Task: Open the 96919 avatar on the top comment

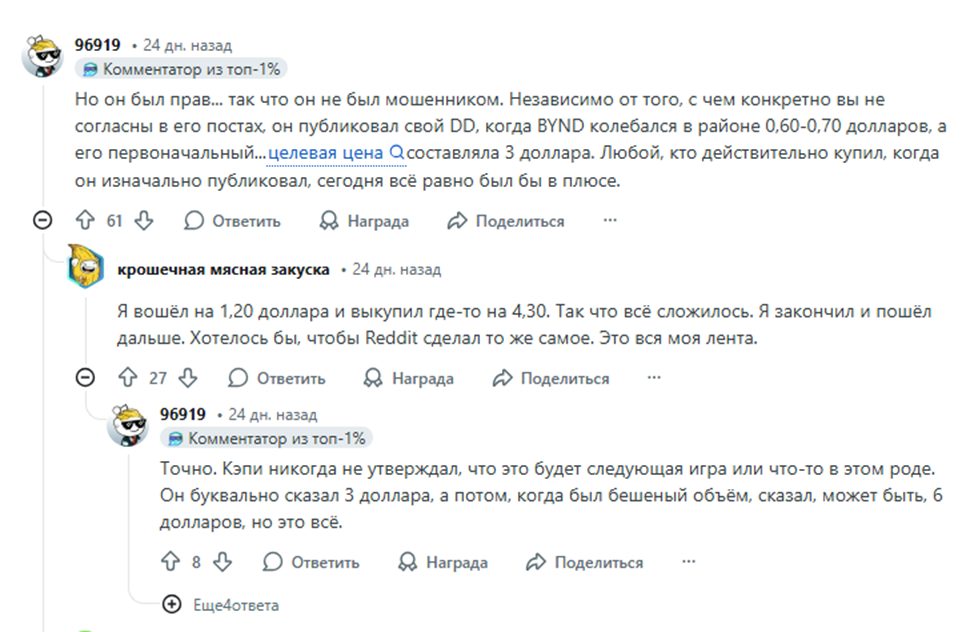Action: pyautogui.click(x=43, y=59)
